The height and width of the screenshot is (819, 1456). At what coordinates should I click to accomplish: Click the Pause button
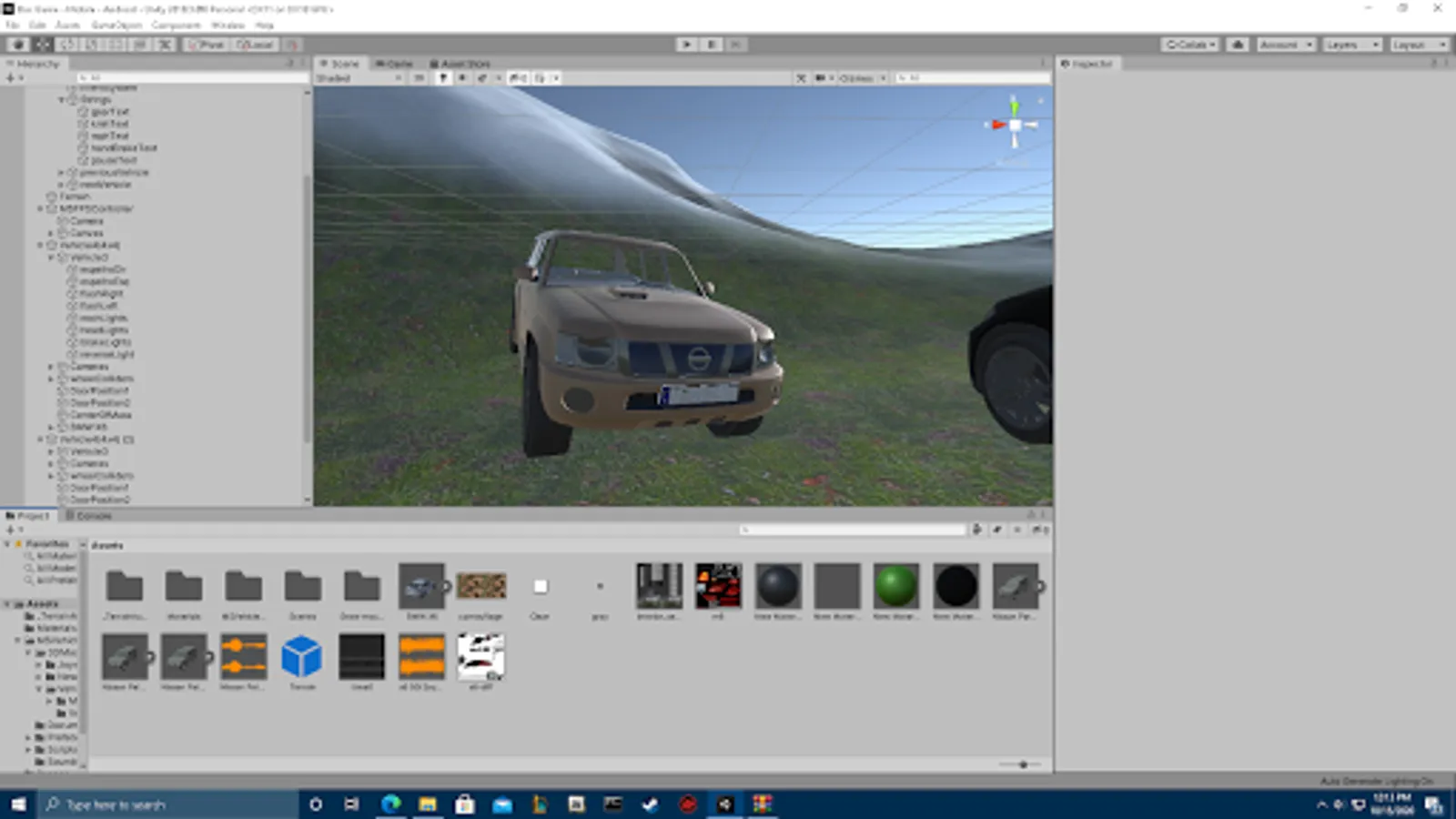(712, 45)
